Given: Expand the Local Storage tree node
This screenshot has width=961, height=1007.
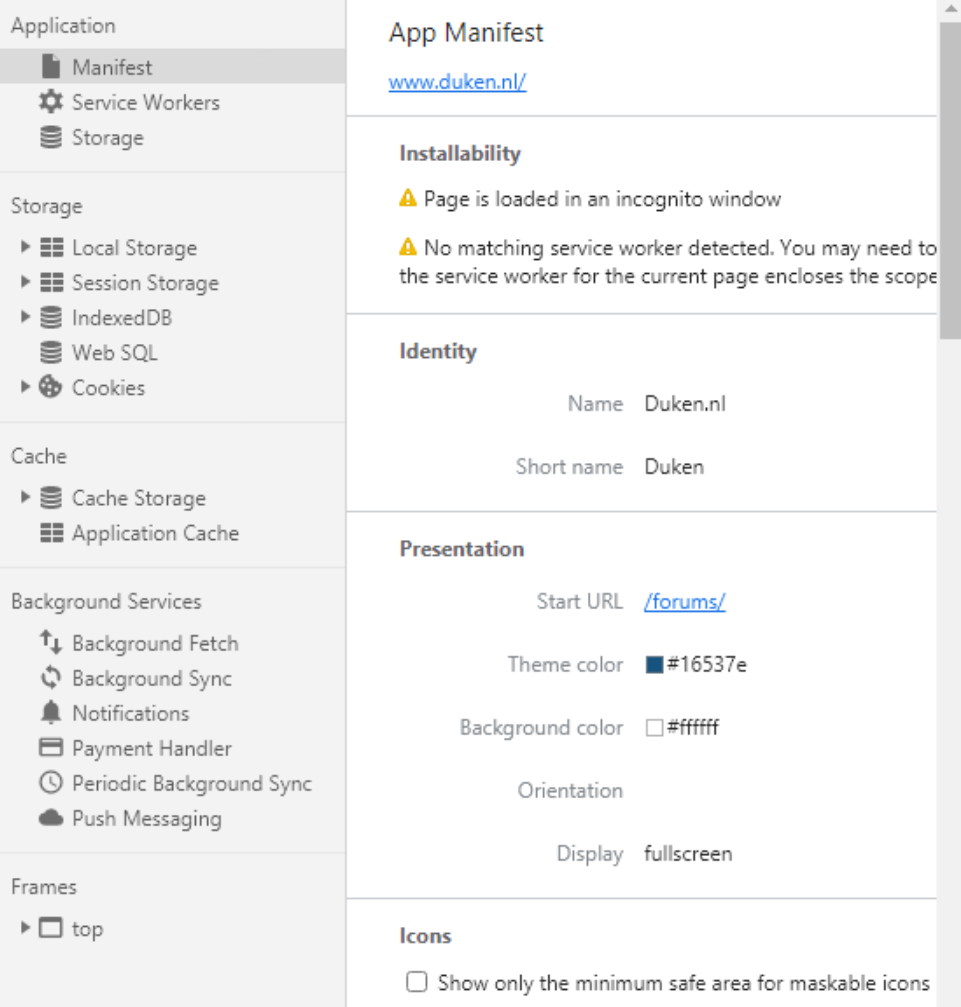Looking at the screenshot, I should pos(25,247).
